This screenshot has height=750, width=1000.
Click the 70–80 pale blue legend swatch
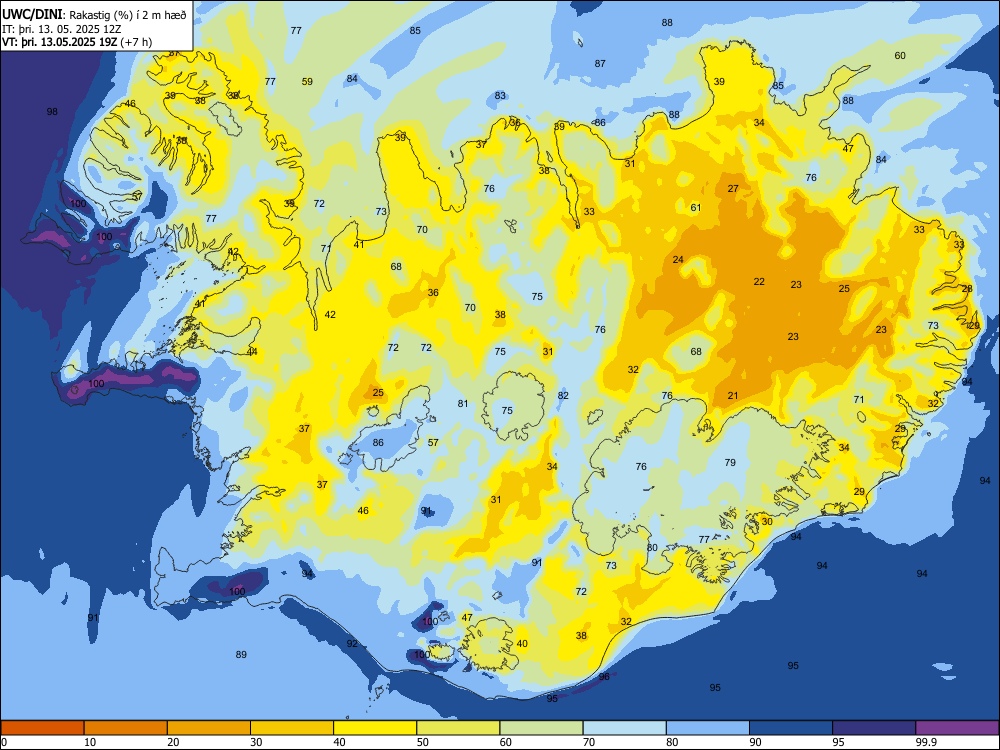[x=624, y=728]
